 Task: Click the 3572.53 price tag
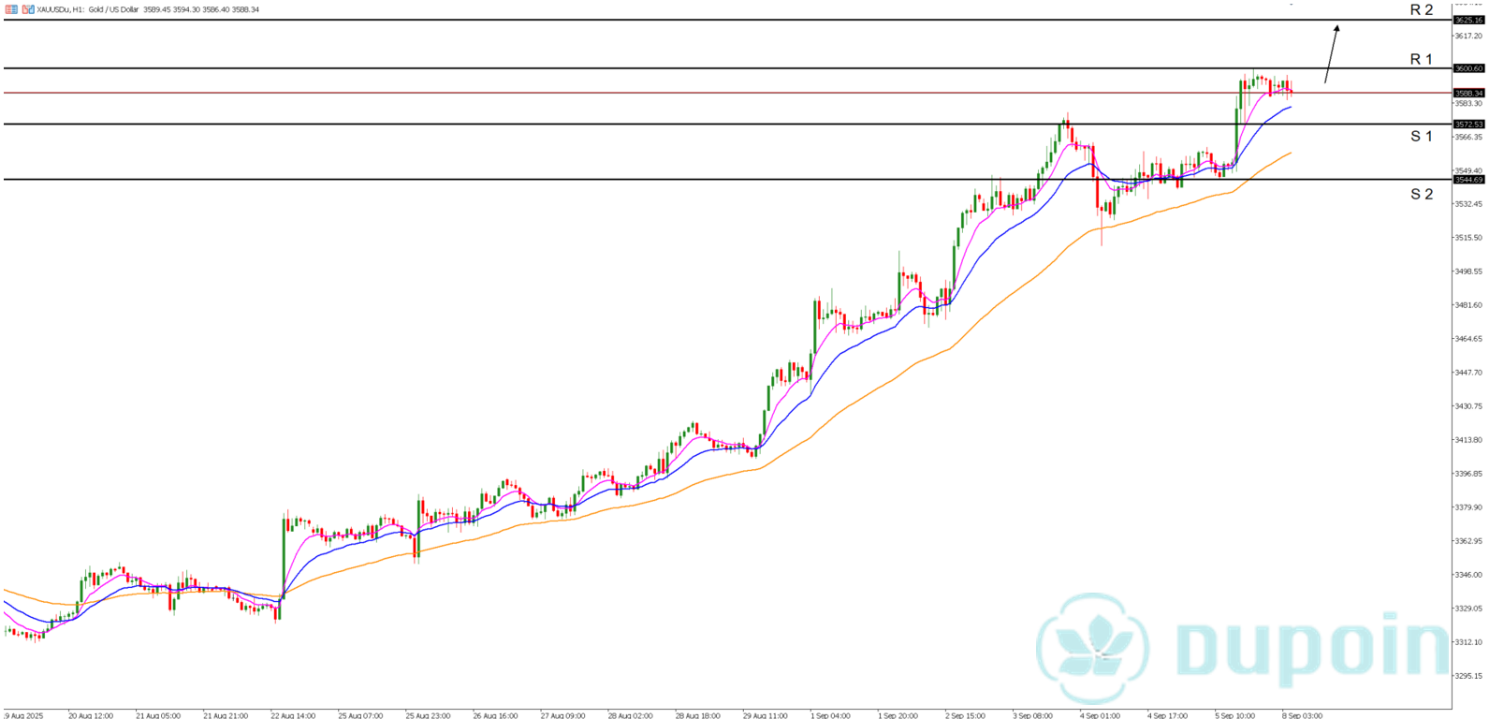[x=1469, y=124]
